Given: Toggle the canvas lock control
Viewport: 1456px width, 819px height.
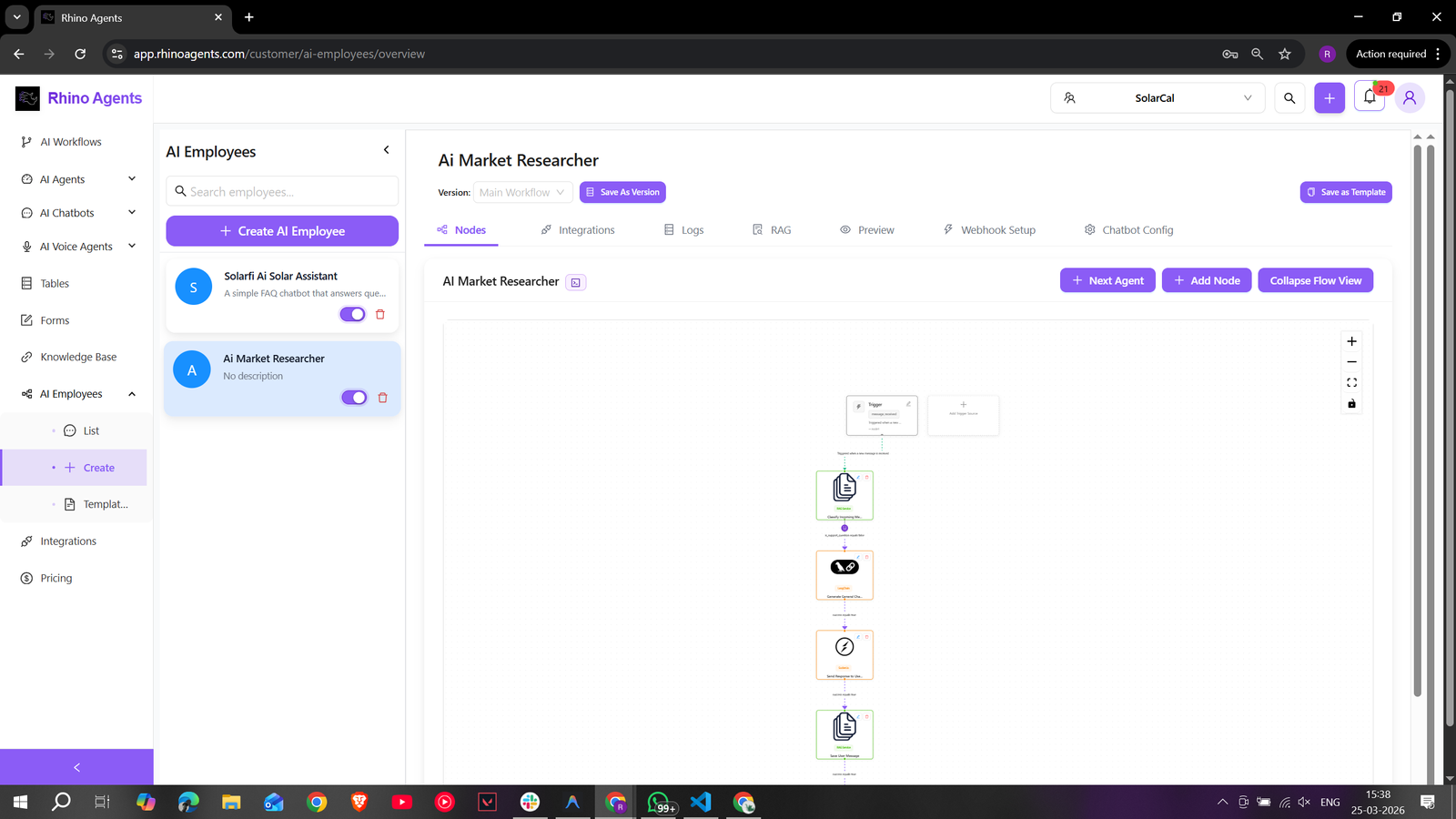Looking at the screenshot, I should point(1351,404).
